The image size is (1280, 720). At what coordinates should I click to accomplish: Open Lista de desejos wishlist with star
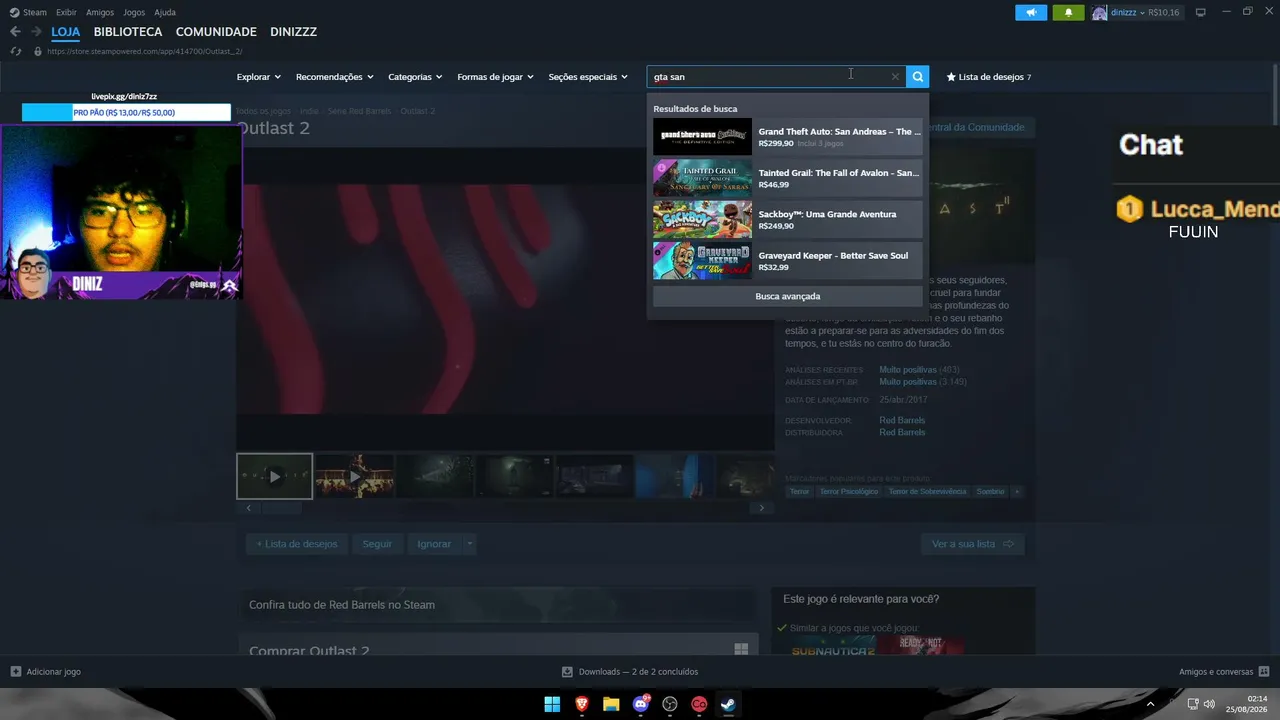[988, 77]
